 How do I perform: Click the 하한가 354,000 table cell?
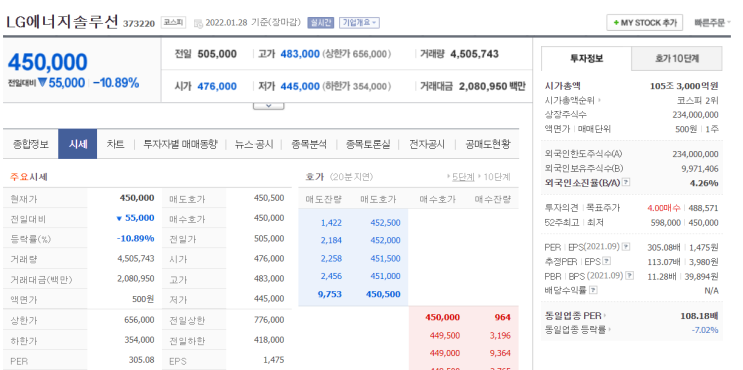click(139, 340)
